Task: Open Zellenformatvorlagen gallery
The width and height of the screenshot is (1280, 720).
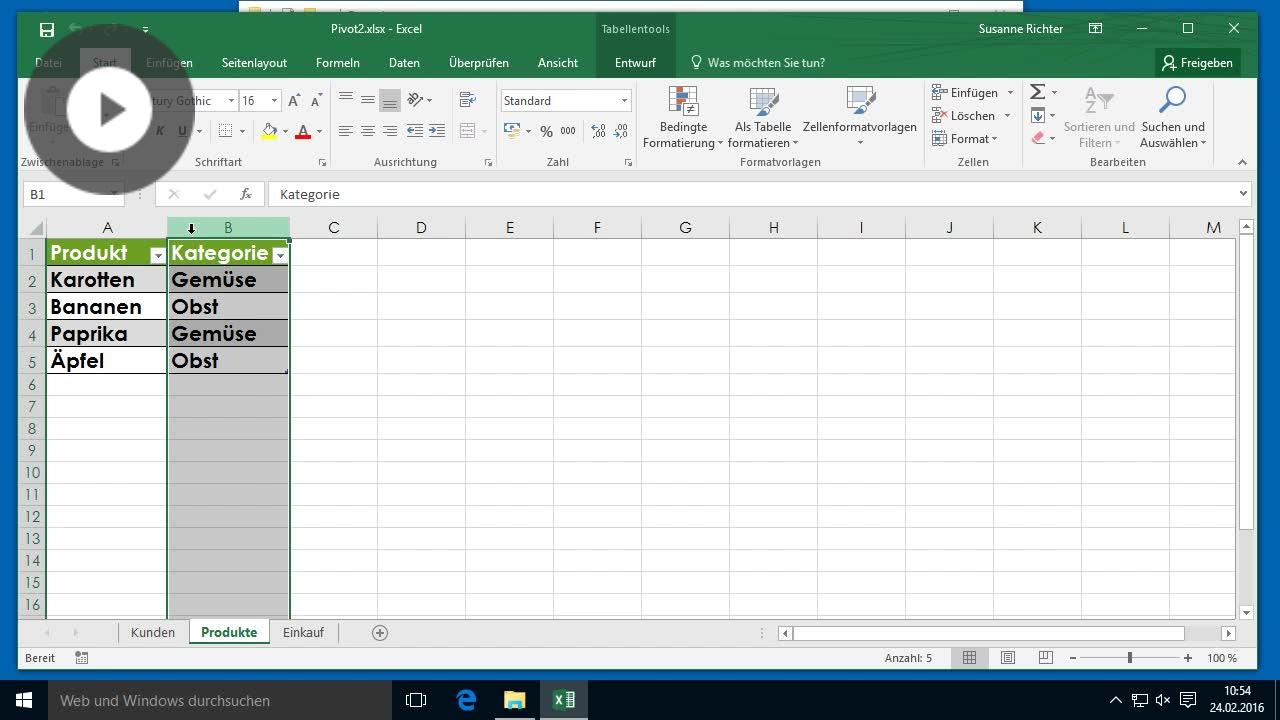Action: coord(859,118)
